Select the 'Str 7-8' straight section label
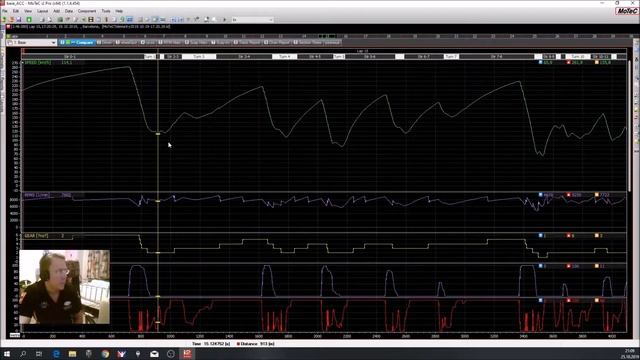Viewport: 640px width, 360px height. coord(496,56)
